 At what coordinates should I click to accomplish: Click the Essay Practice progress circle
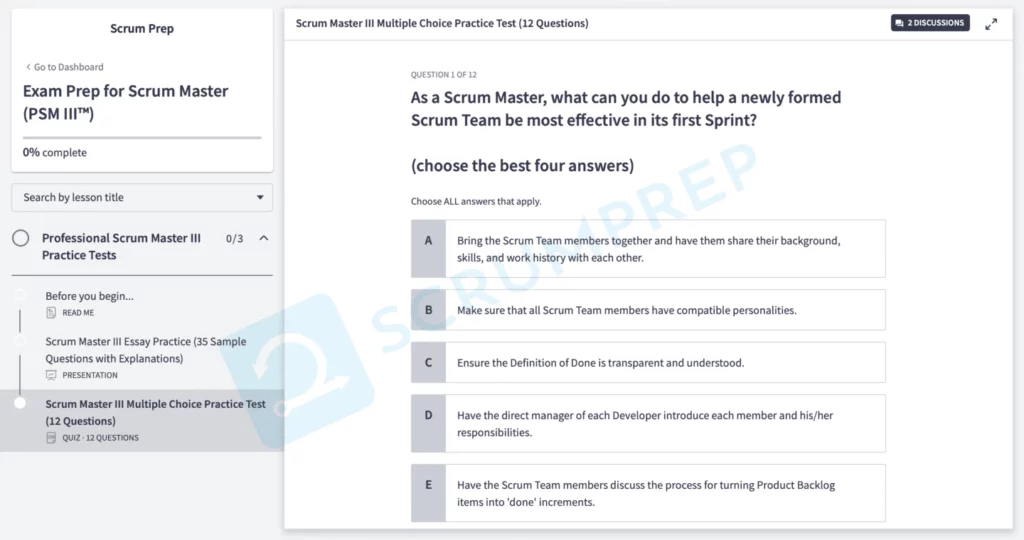click(x=19, y=341)
